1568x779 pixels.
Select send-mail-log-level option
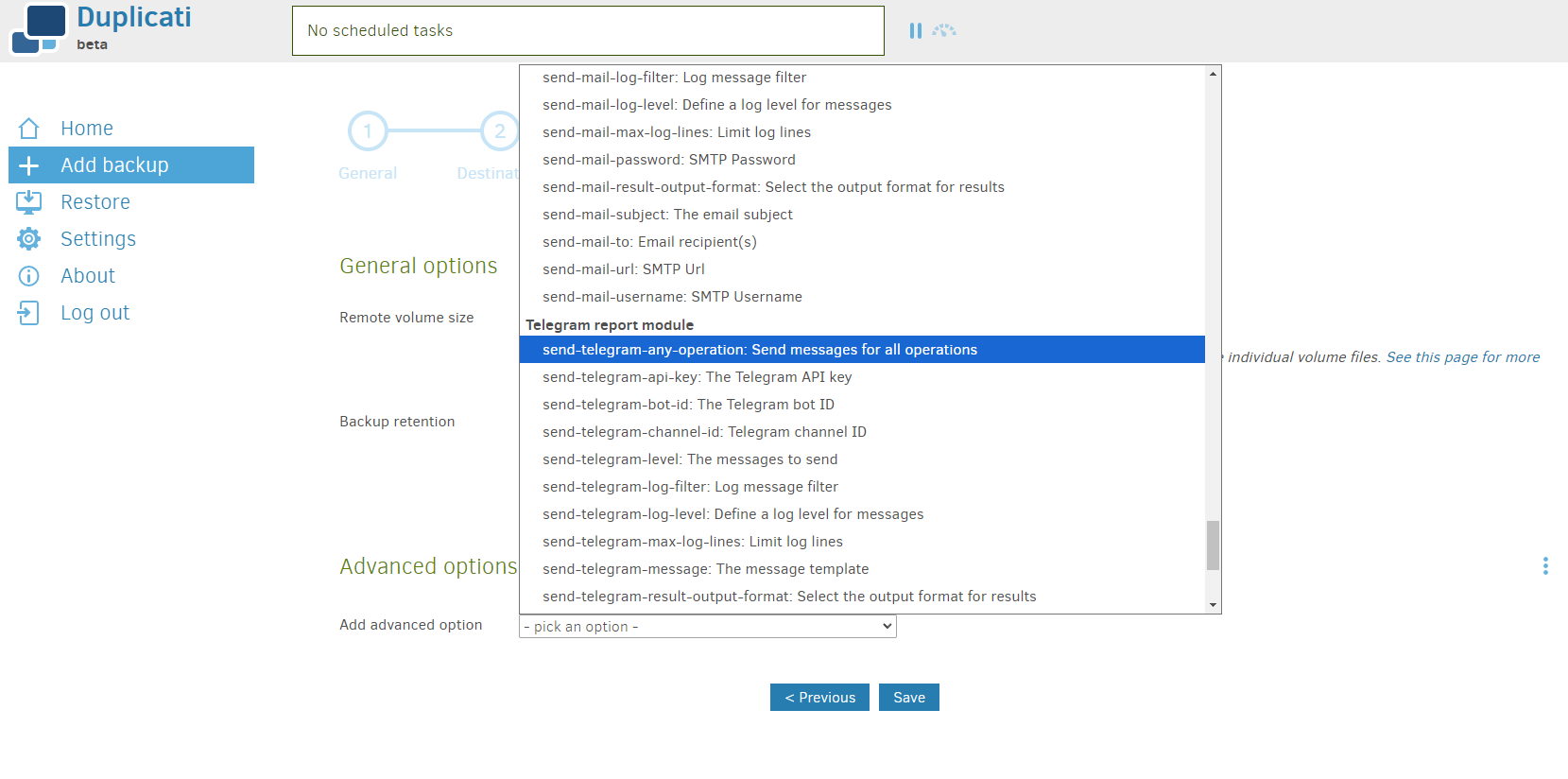pyautogui.click(x=862, y=105)
